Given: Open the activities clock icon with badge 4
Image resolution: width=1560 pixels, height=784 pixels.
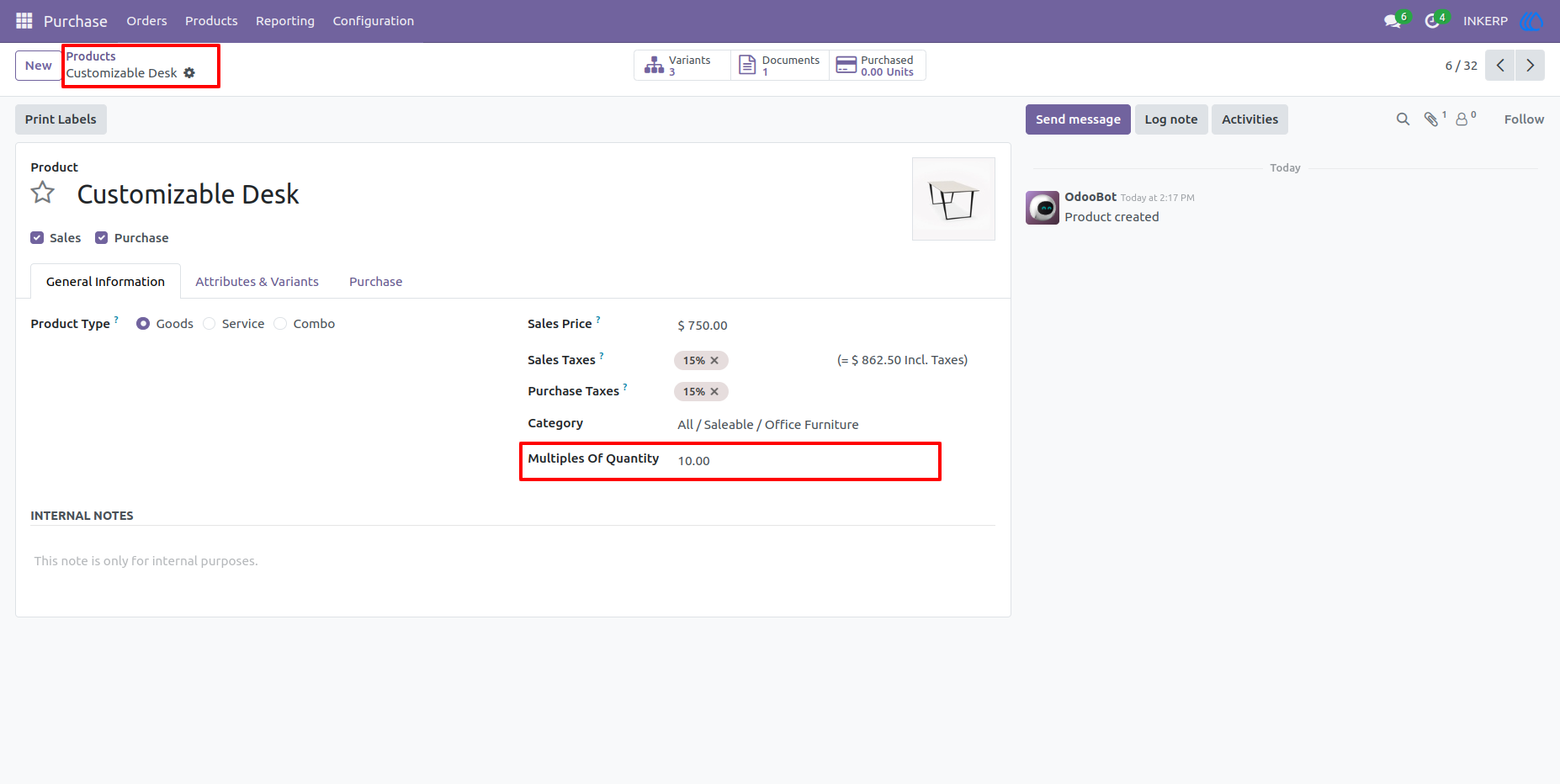Looking at the screenshot, I should pyautogui.click(x=1432, y=21).
